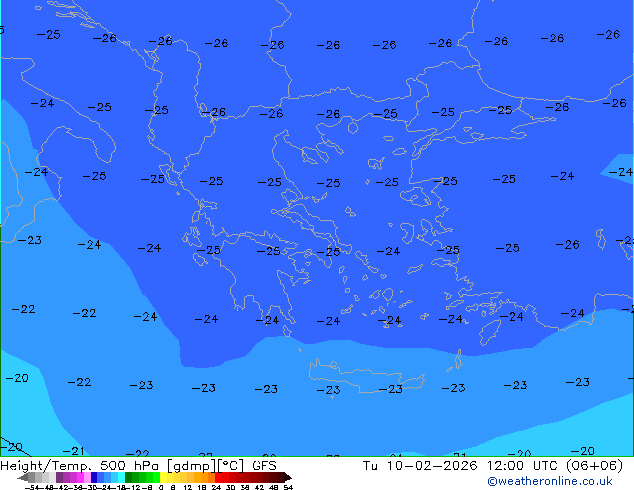Pick the bright red swatch in the legend

tap(218, 477)
